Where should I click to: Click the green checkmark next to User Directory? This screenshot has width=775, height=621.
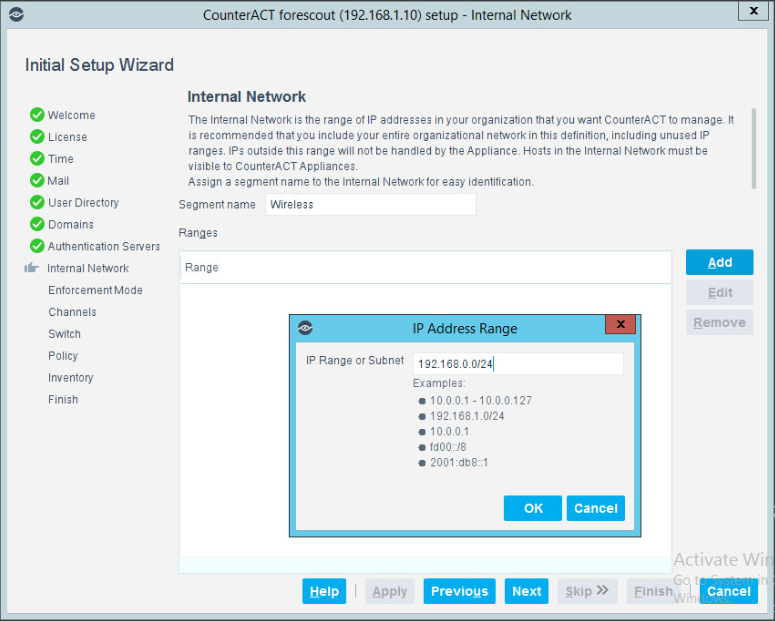[37, 202]
